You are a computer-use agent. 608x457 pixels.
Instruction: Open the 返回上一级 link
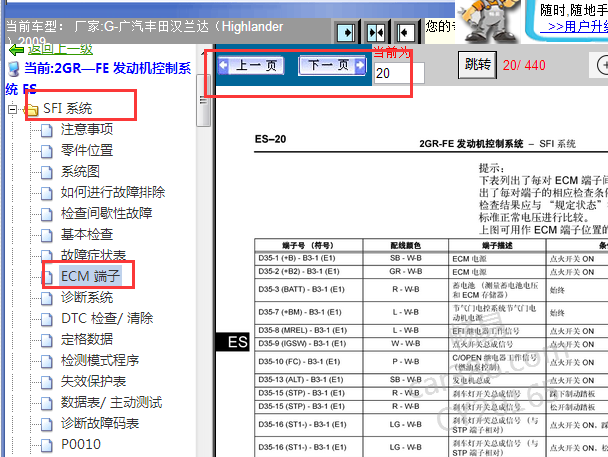click(x=60, y=49)
